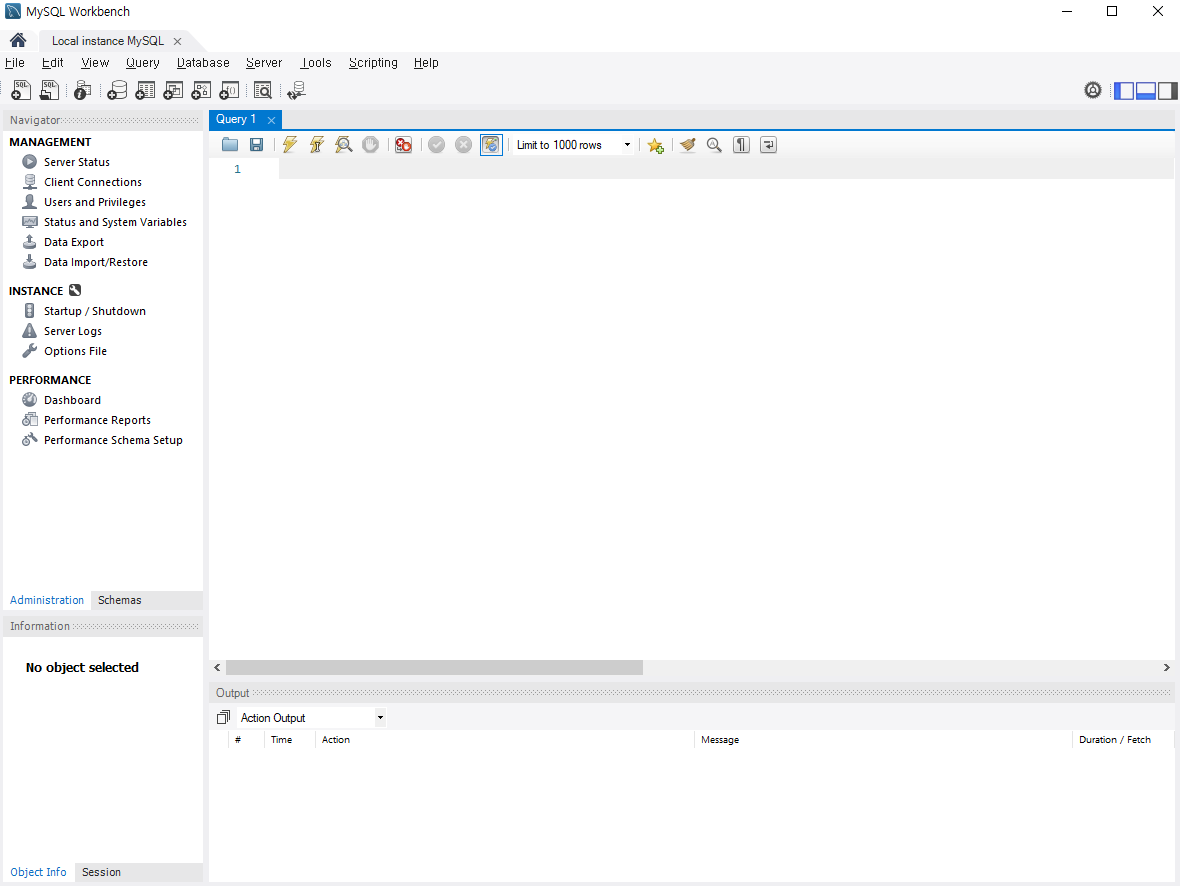Open the find panel magnifier icon
1180x886 pixels.
[x=714, y=145]
